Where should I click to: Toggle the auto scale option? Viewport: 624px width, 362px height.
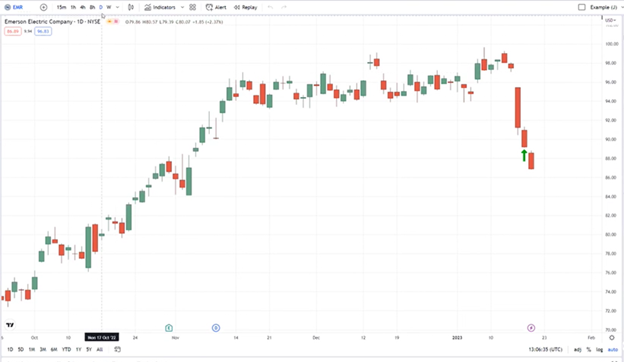click(x=613, y=350)
